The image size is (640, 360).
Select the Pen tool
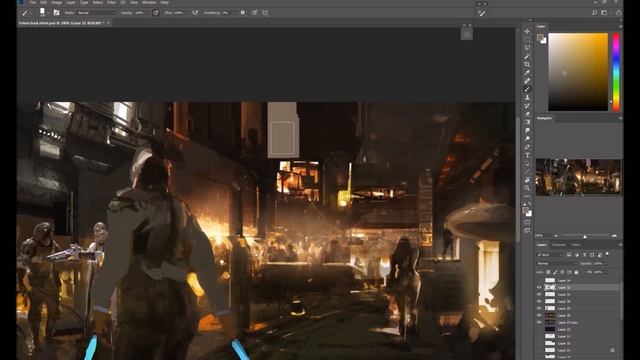(x=527, y=147)
